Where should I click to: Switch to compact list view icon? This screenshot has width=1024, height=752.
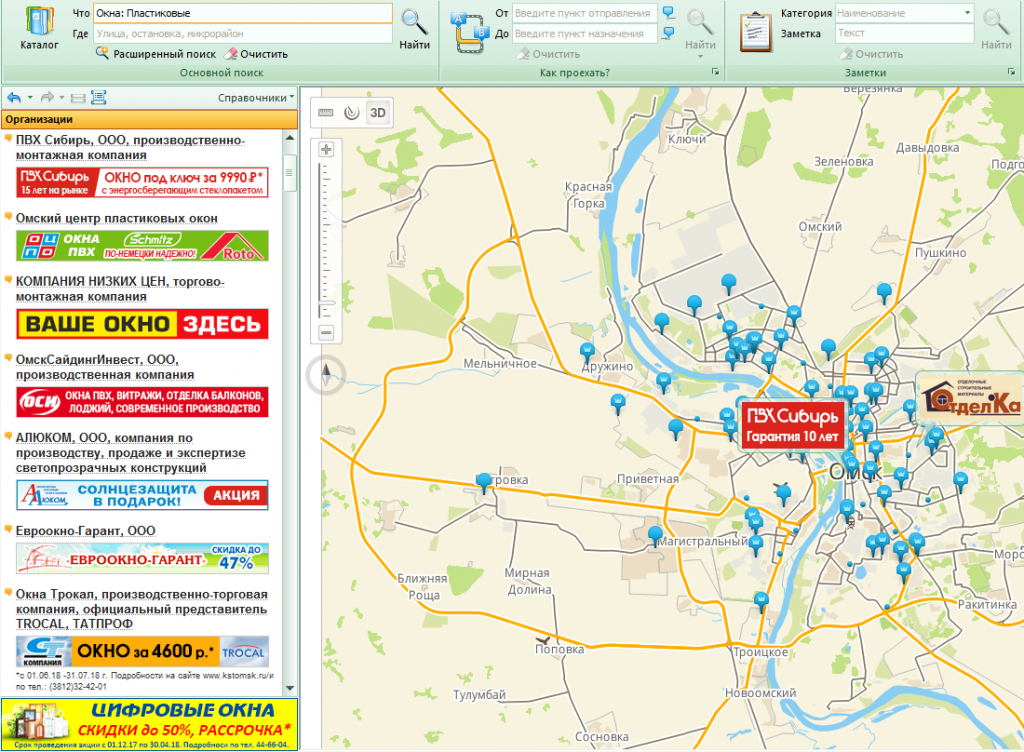78,99
